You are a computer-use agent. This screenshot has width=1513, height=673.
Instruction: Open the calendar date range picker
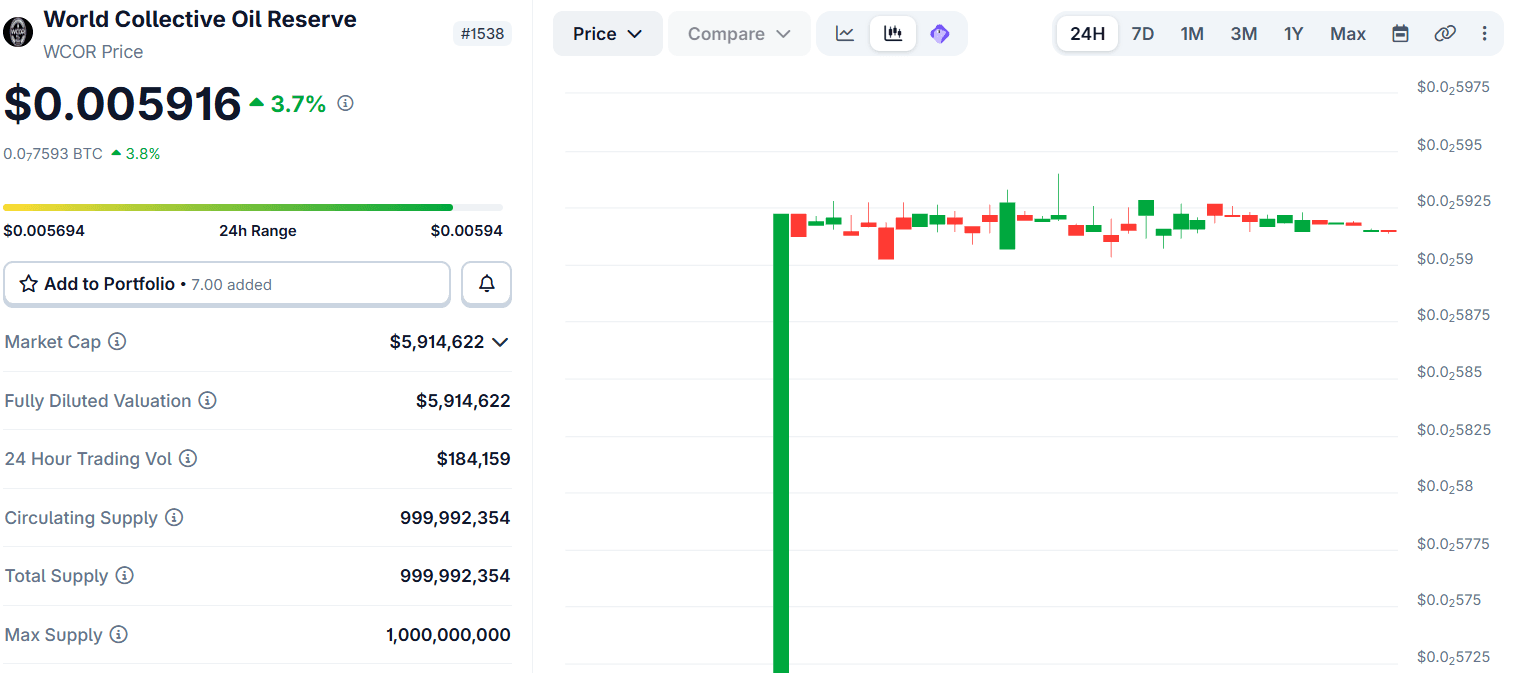click(1400, 34)
